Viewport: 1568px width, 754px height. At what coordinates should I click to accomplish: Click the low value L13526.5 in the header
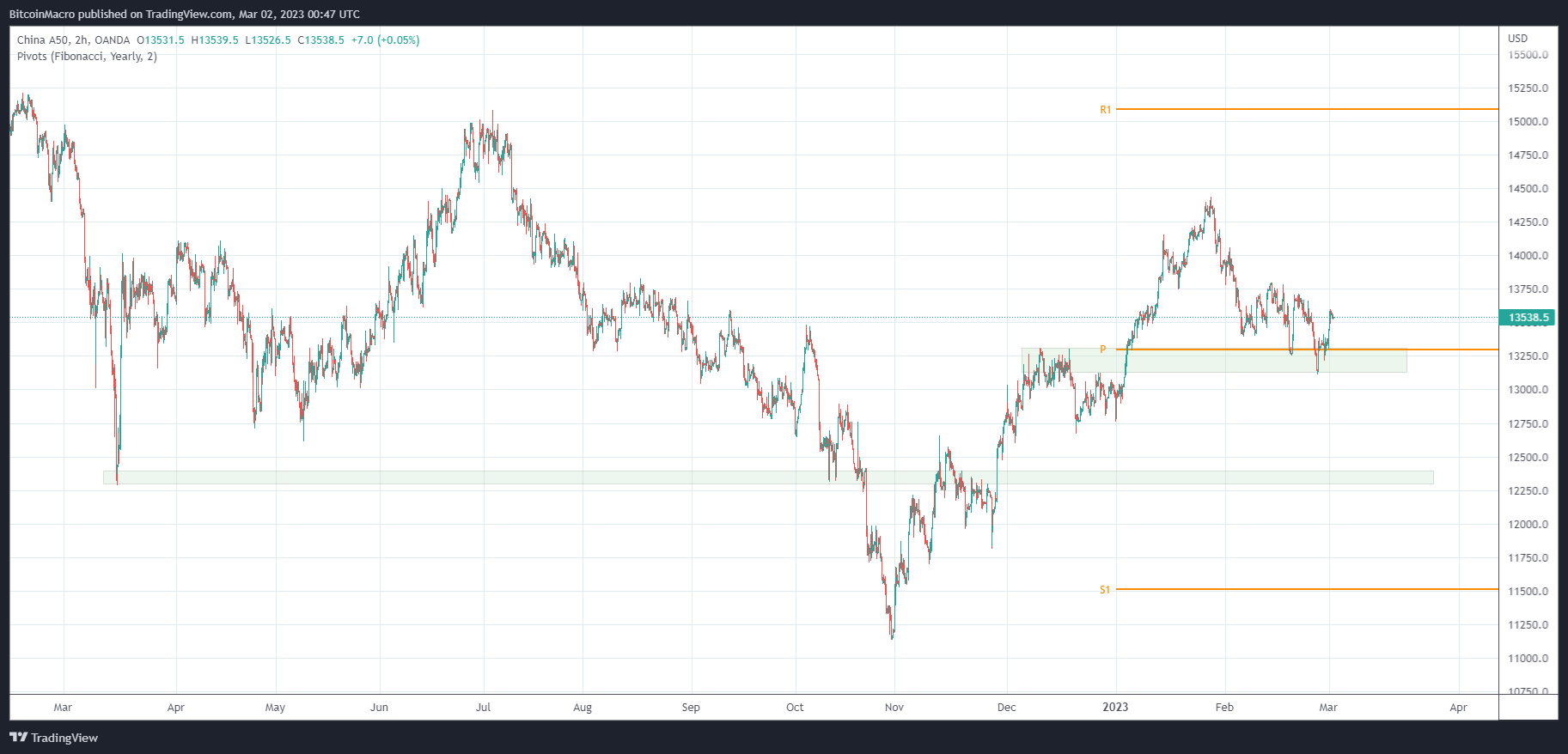268,40
